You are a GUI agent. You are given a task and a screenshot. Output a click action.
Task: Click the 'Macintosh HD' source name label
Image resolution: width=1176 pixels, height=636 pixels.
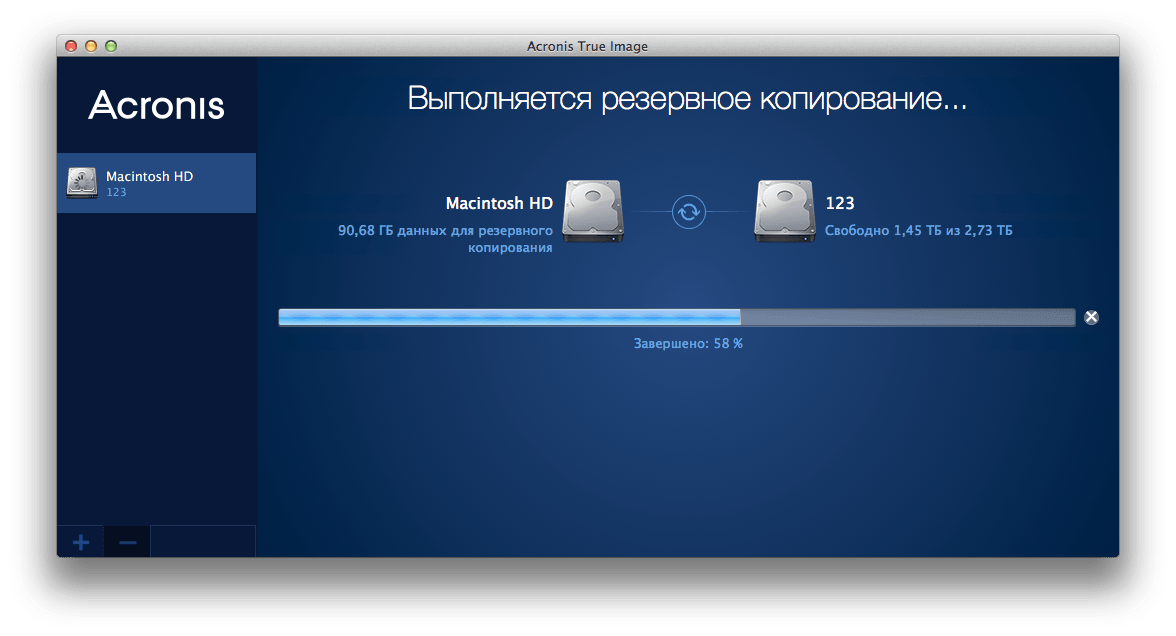(x=499, y=203)
